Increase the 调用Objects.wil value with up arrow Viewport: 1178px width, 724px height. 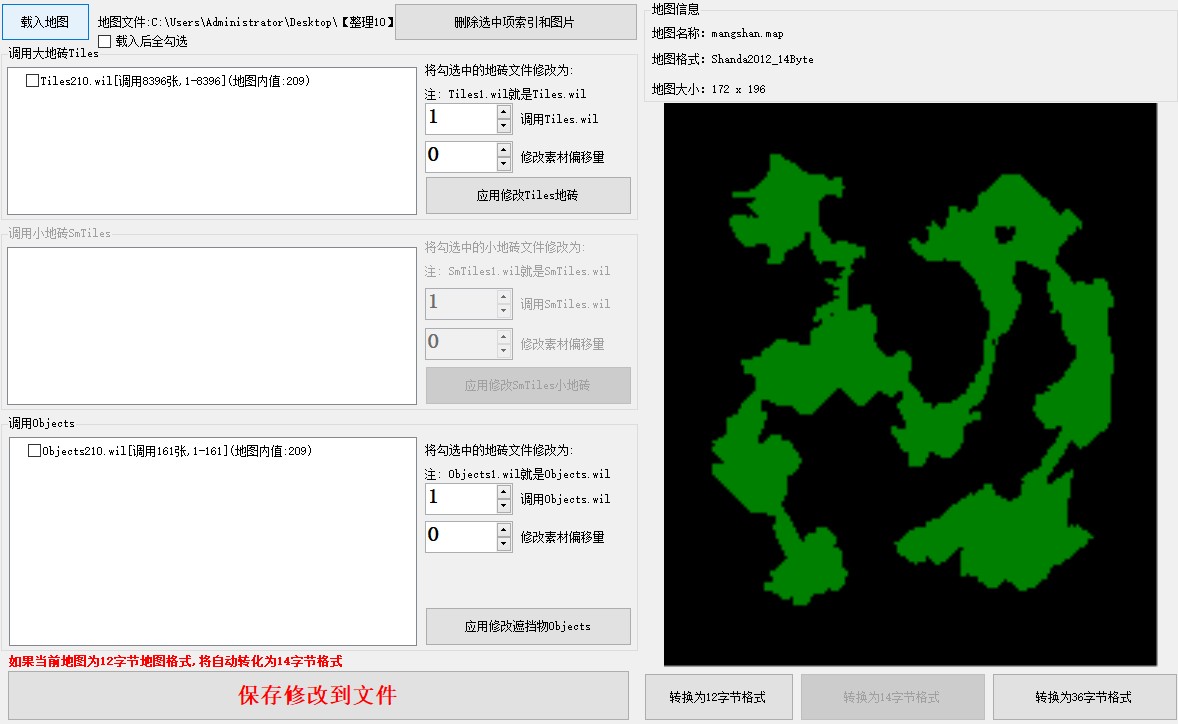coord(504,491)
